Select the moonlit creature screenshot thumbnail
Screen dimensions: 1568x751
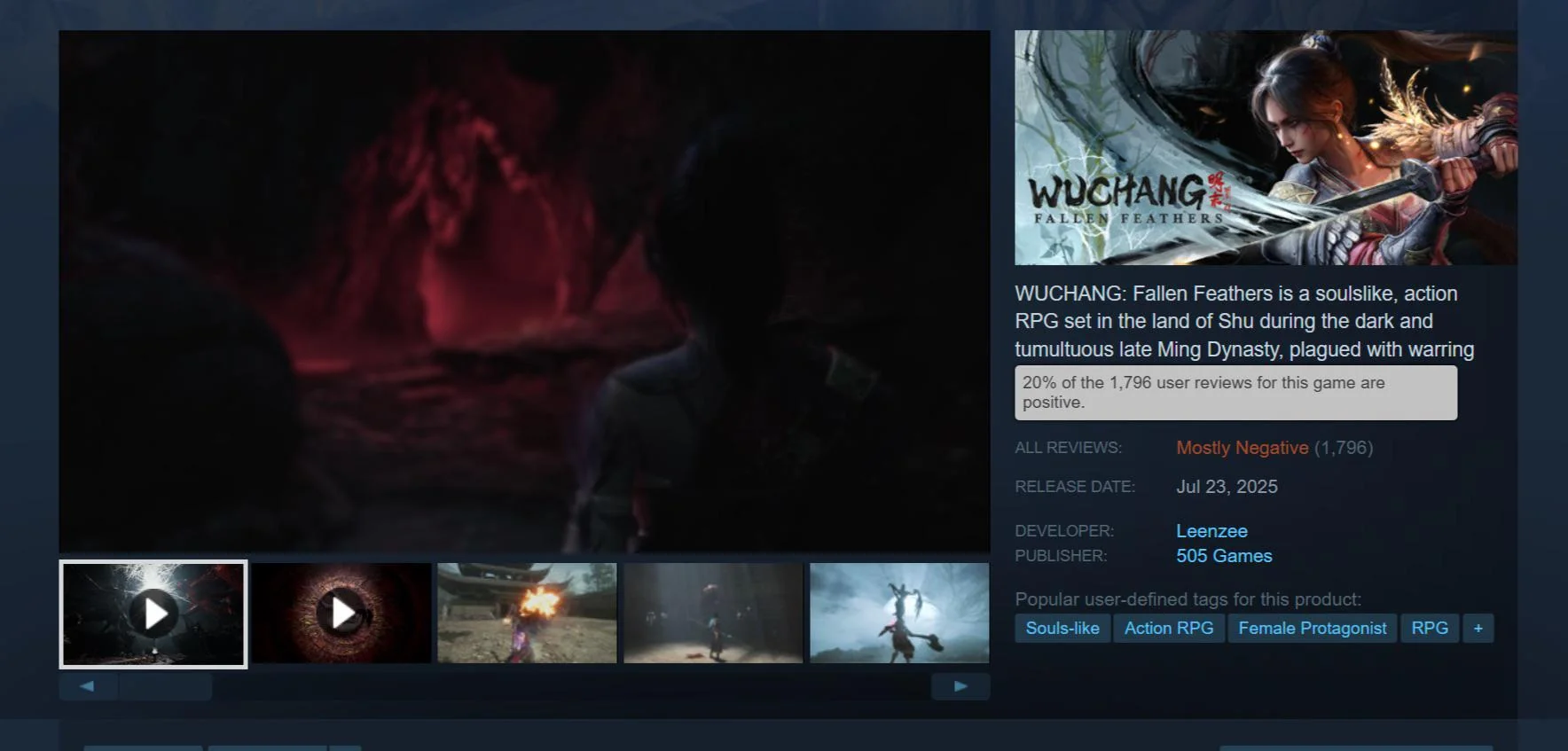(899, 614)
